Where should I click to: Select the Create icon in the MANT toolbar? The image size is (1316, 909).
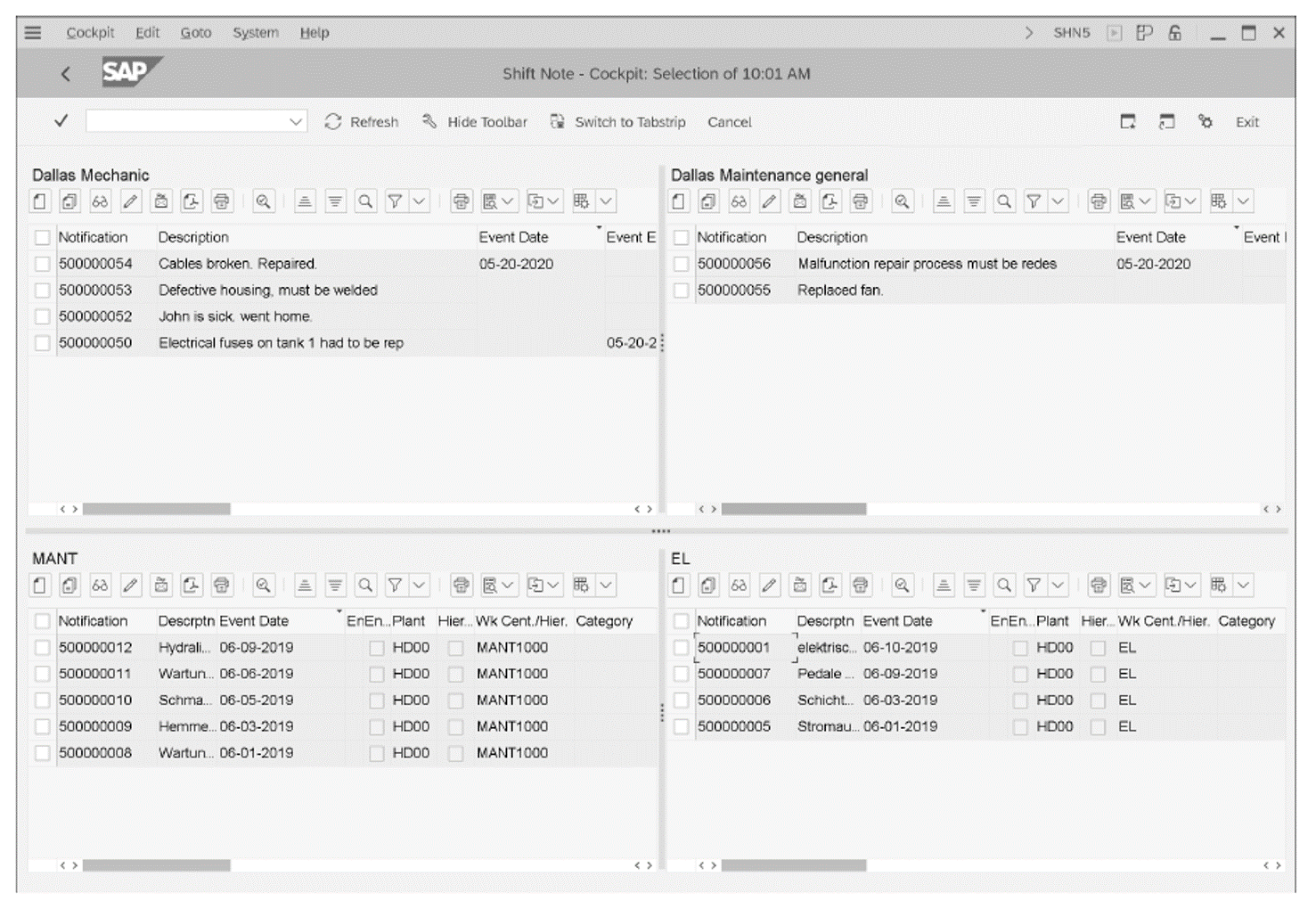[39, 586]
